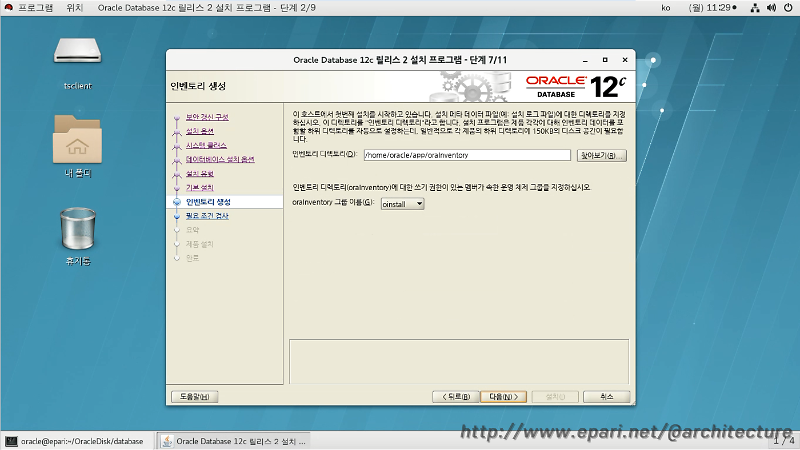
Task: Select the 인벤토리 생성 current step
Action: point(208,202)
